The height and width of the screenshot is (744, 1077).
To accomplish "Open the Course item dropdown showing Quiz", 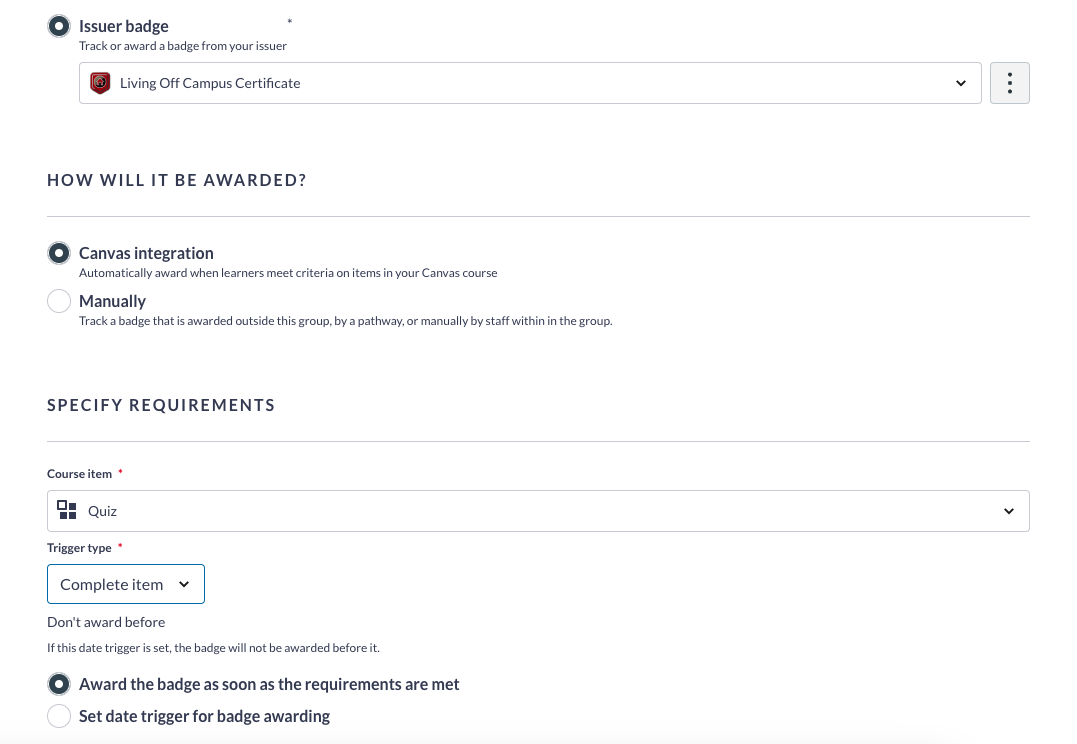I will [537, 510].
